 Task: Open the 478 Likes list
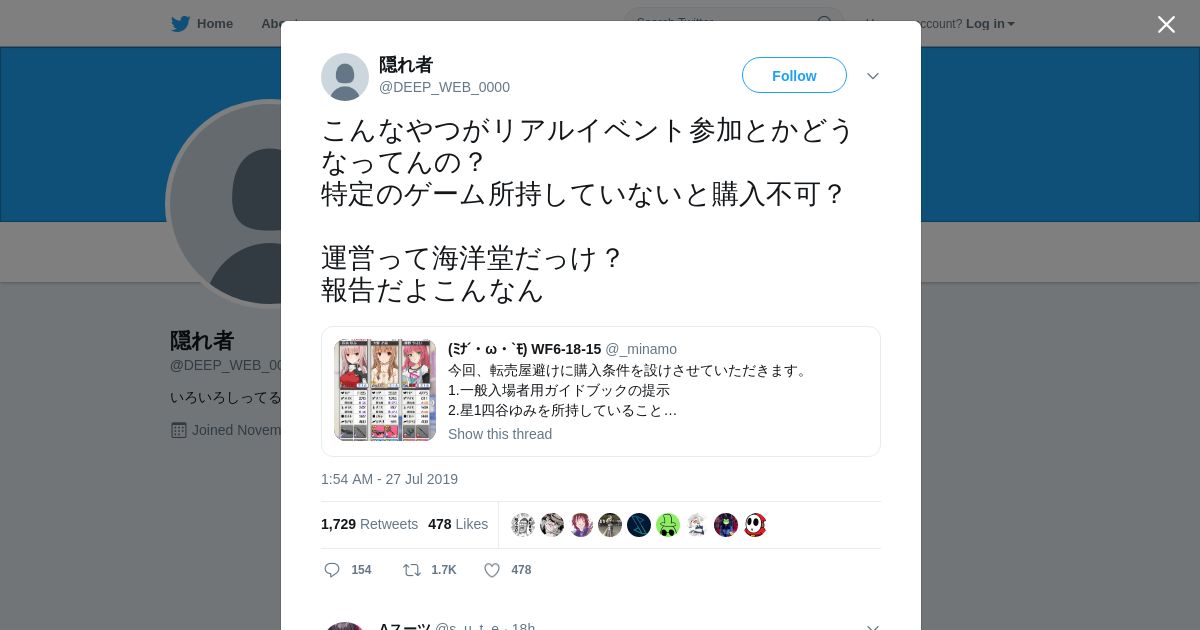[458, 524]
